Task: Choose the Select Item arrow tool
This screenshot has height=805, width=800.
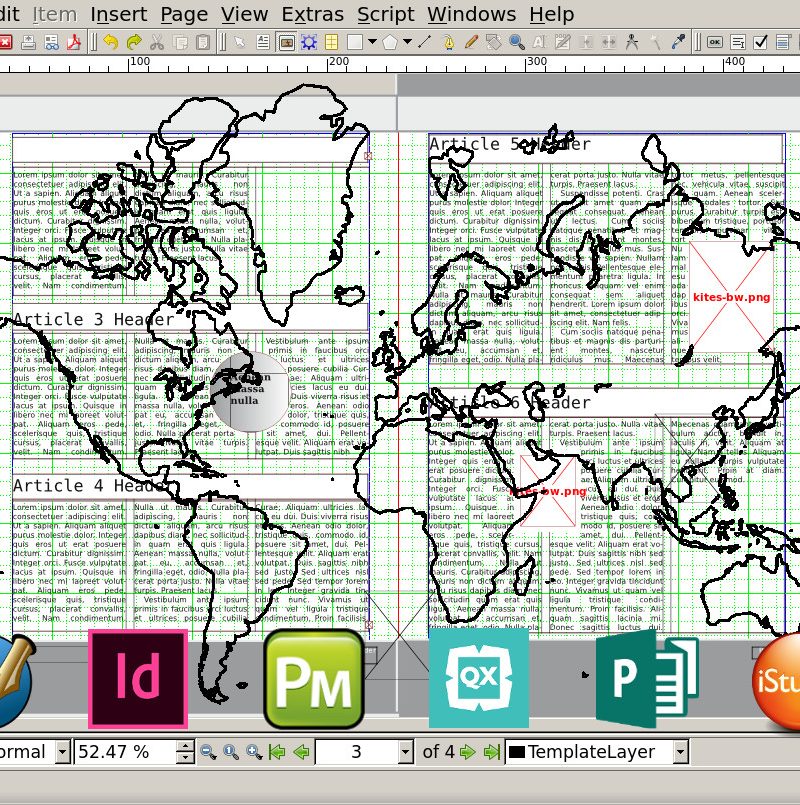Action: point(239,42)
